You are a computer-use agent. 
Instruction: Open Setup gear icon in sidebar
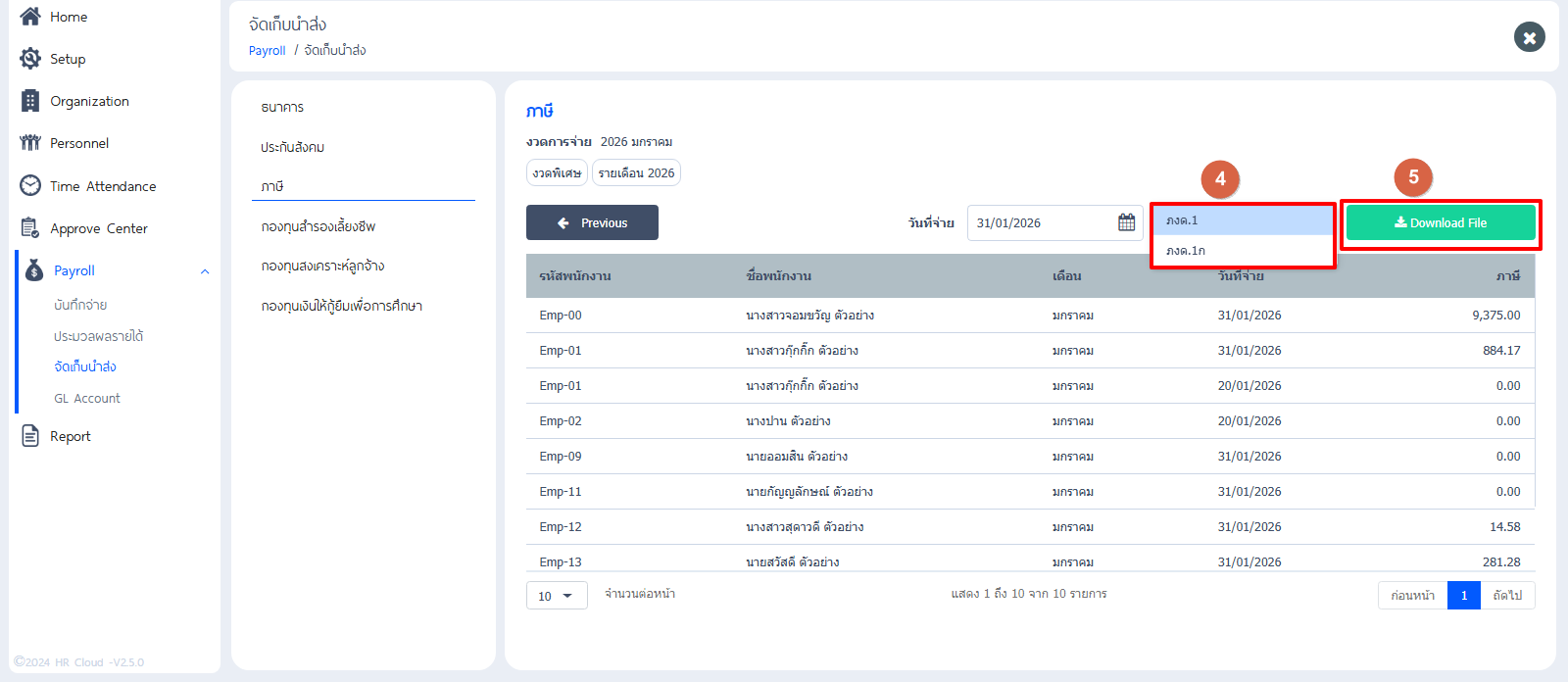[x=30, y=59]
